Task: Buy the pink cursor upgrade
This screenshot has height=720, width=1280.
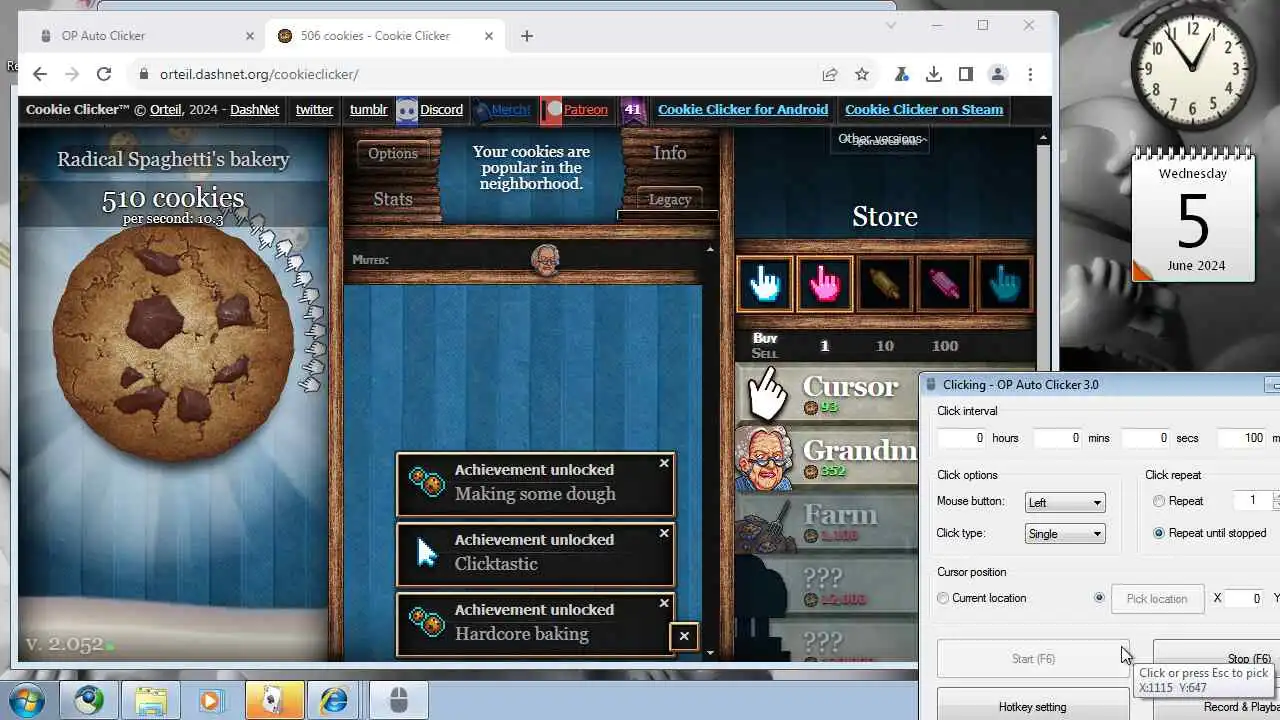Action: click(x=825, y=284)
